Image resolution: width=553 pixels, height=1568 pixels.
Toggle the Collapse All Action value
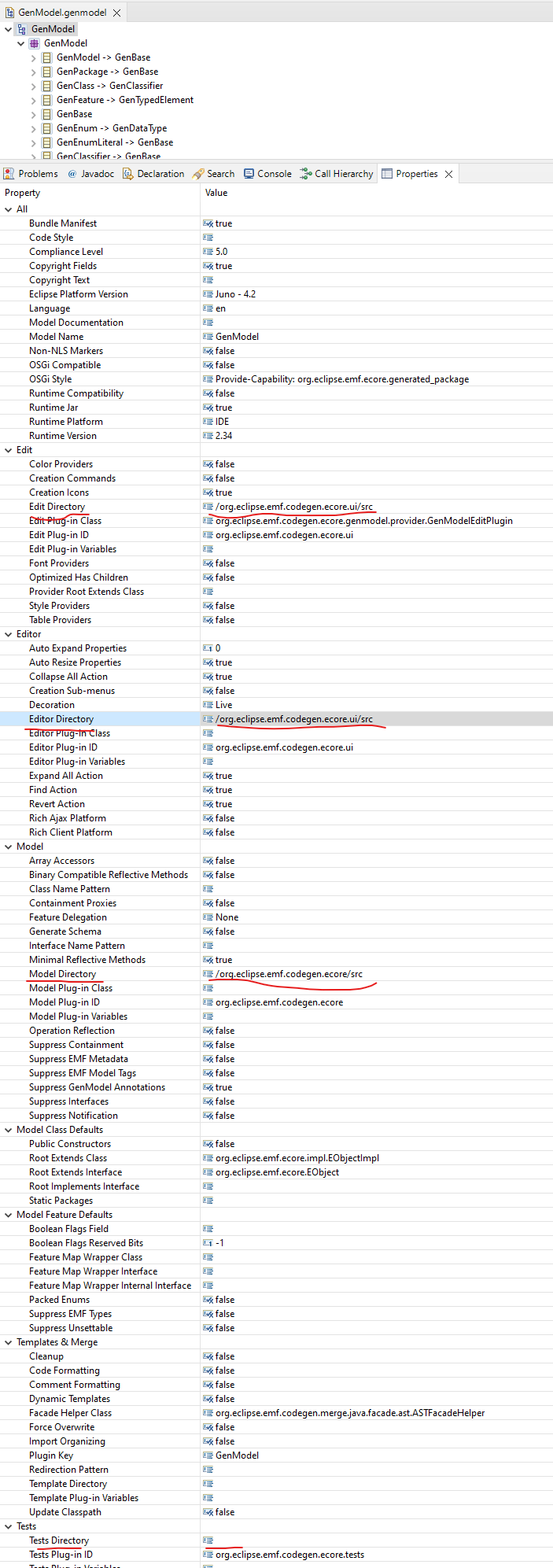click(223, 677)
